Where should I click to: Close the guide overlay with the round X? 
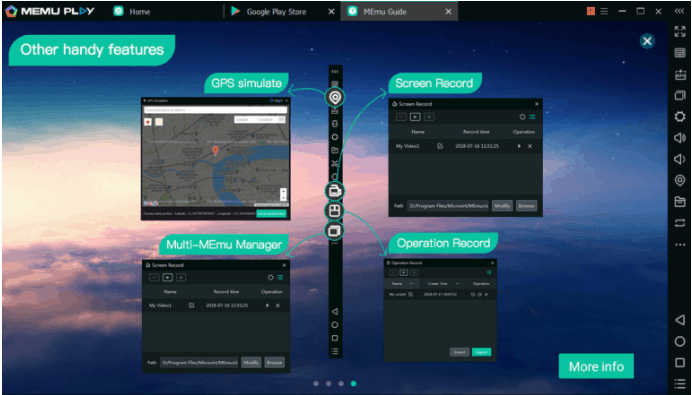click(647, 41)
